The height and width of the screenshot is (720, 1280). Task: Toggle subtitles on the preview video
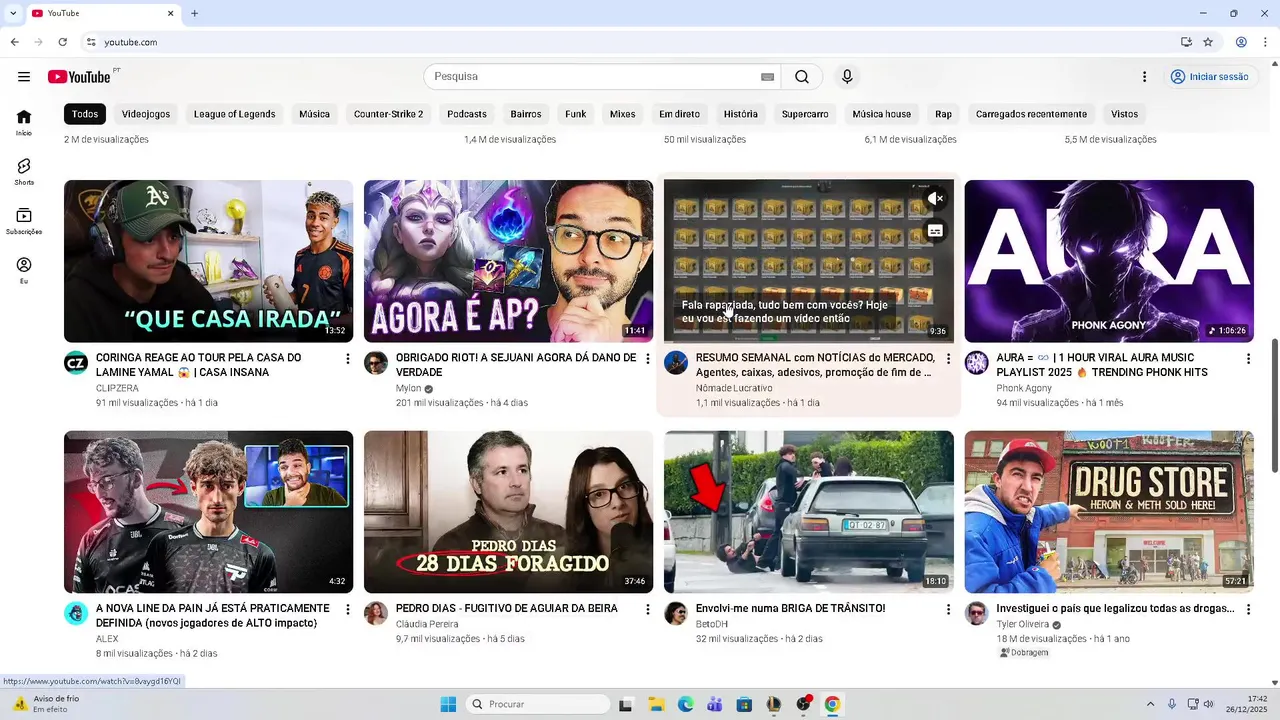pyautogui.click(x=935, y=231)
